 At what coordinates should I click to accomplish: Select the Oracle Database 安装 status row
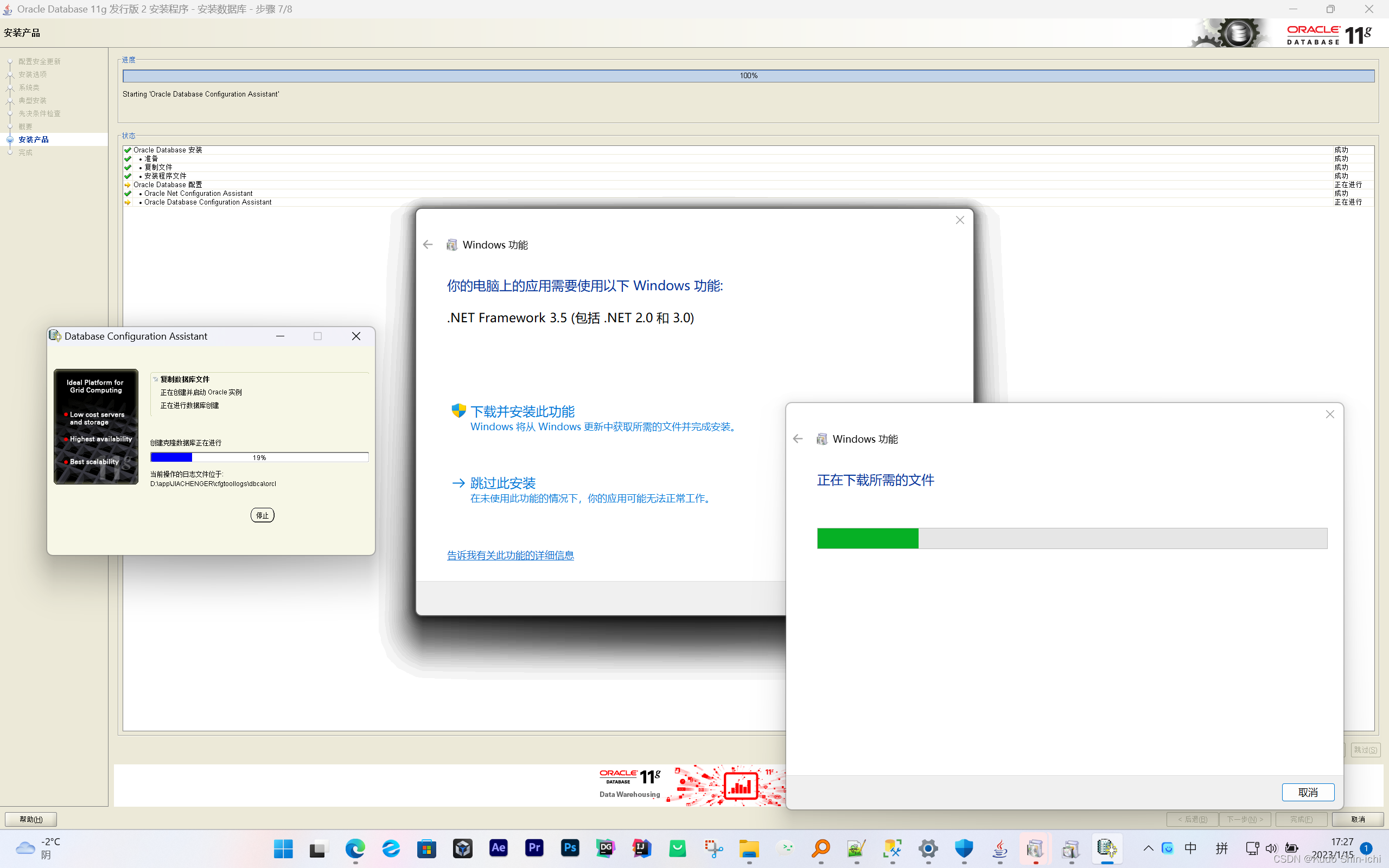click(x=748, y=150)
